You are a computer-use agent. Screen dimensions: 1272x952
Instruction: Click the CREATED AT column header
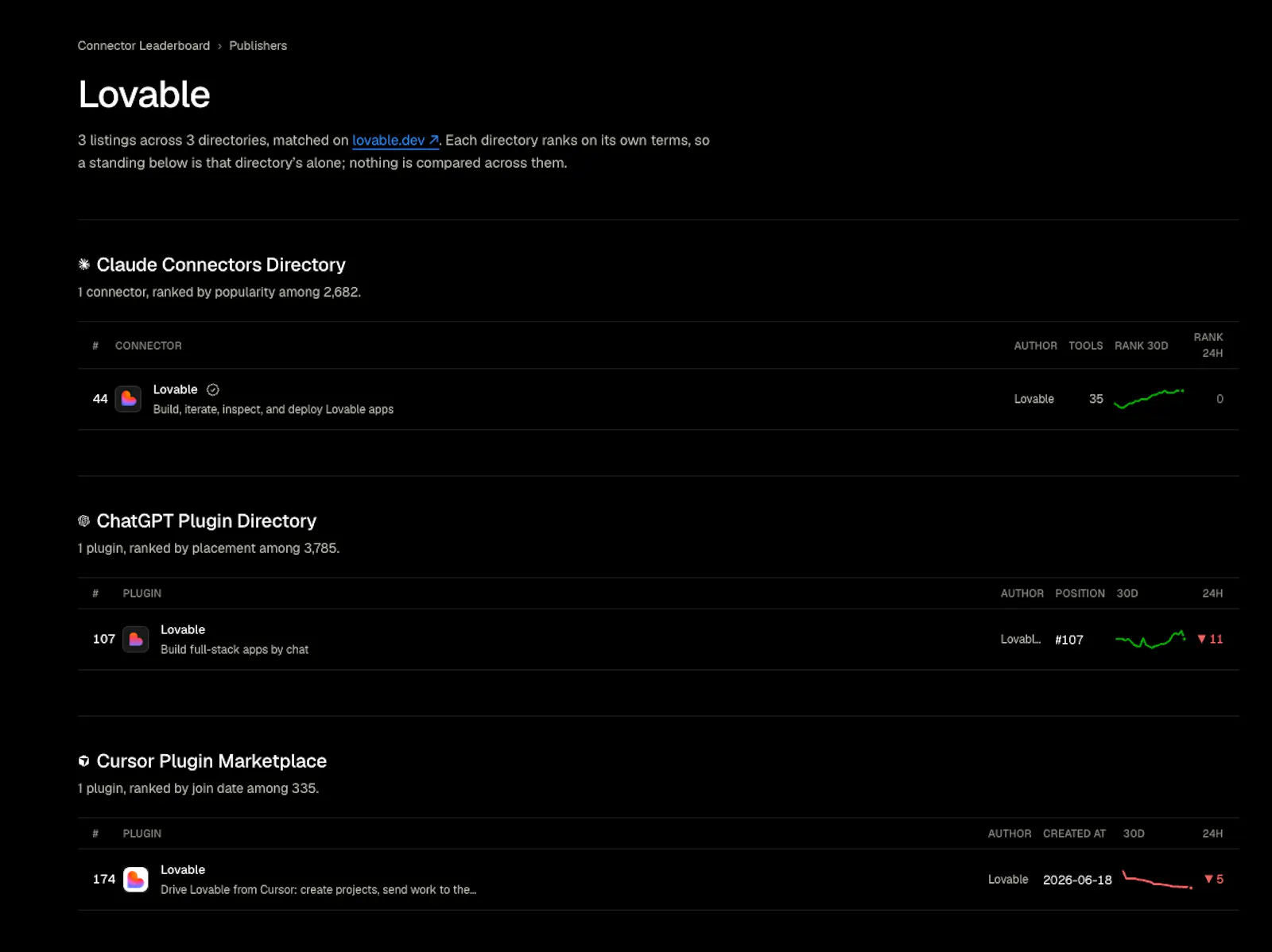pos(1074,834)
